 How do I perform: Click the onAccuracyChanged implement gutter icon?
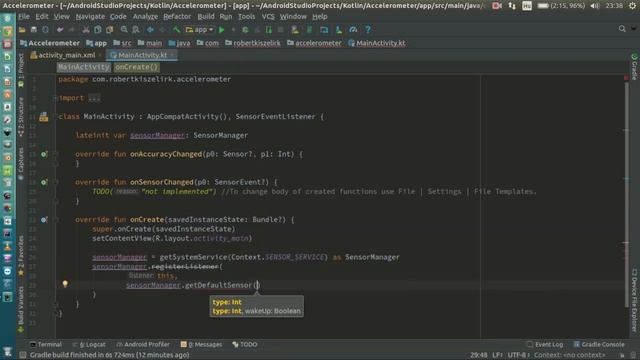tap(44, 154)
